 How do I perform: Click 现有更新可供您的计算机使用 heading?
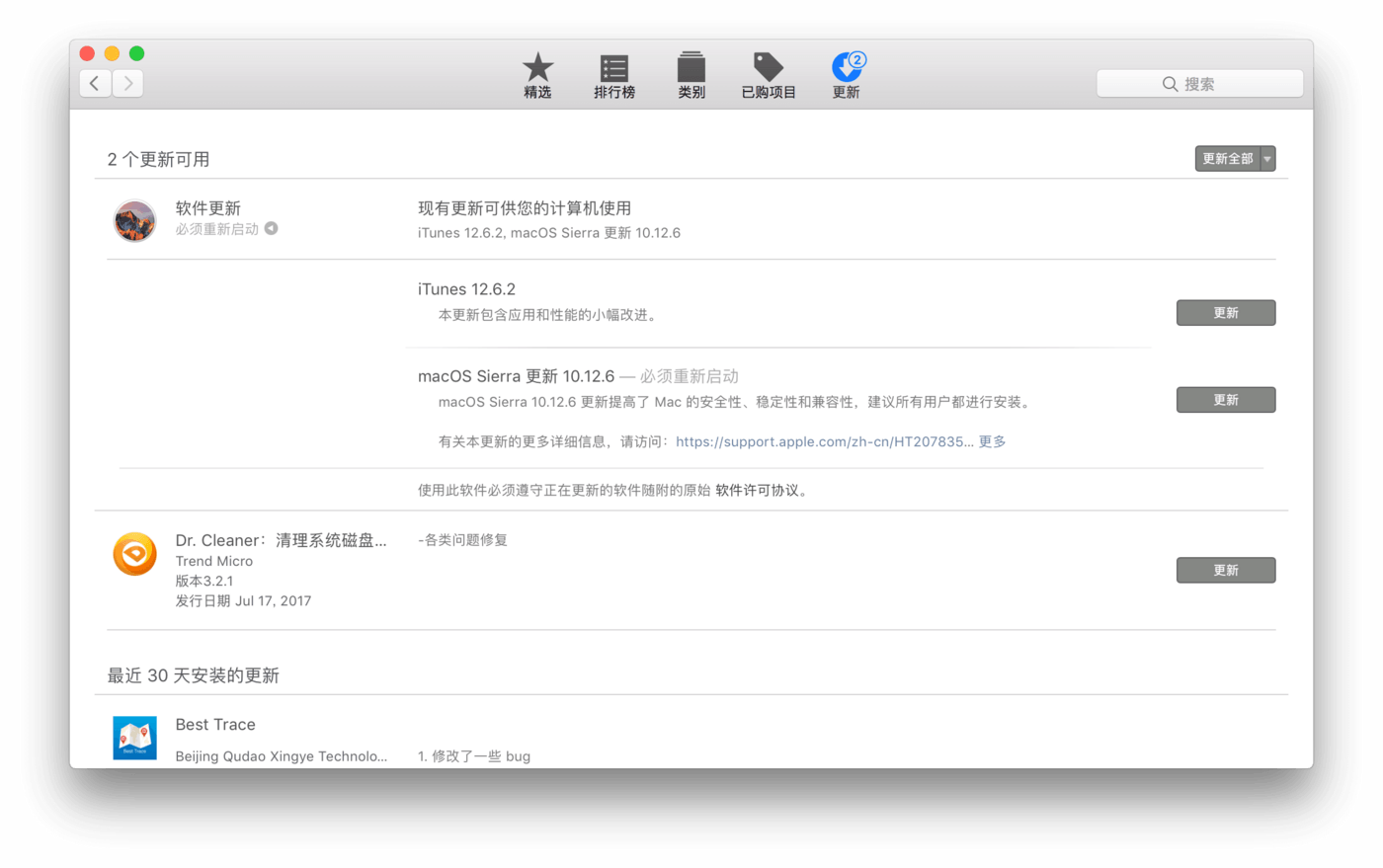coord(525,208)
